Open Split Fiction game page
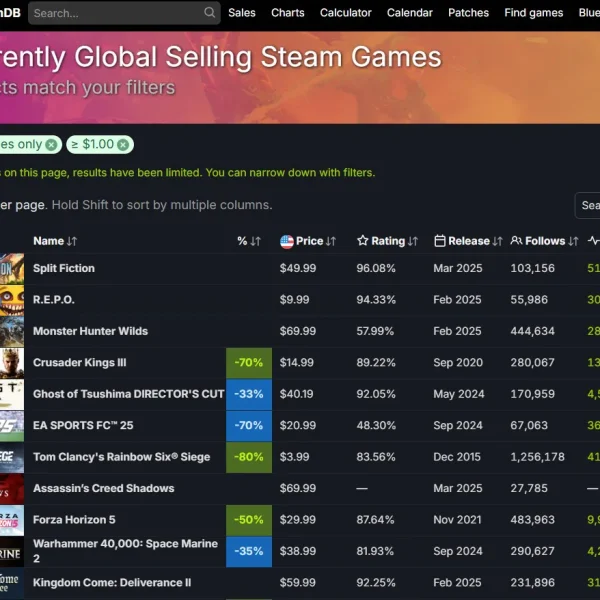This screenshot has height=600, width=600. tap(64, 268)
